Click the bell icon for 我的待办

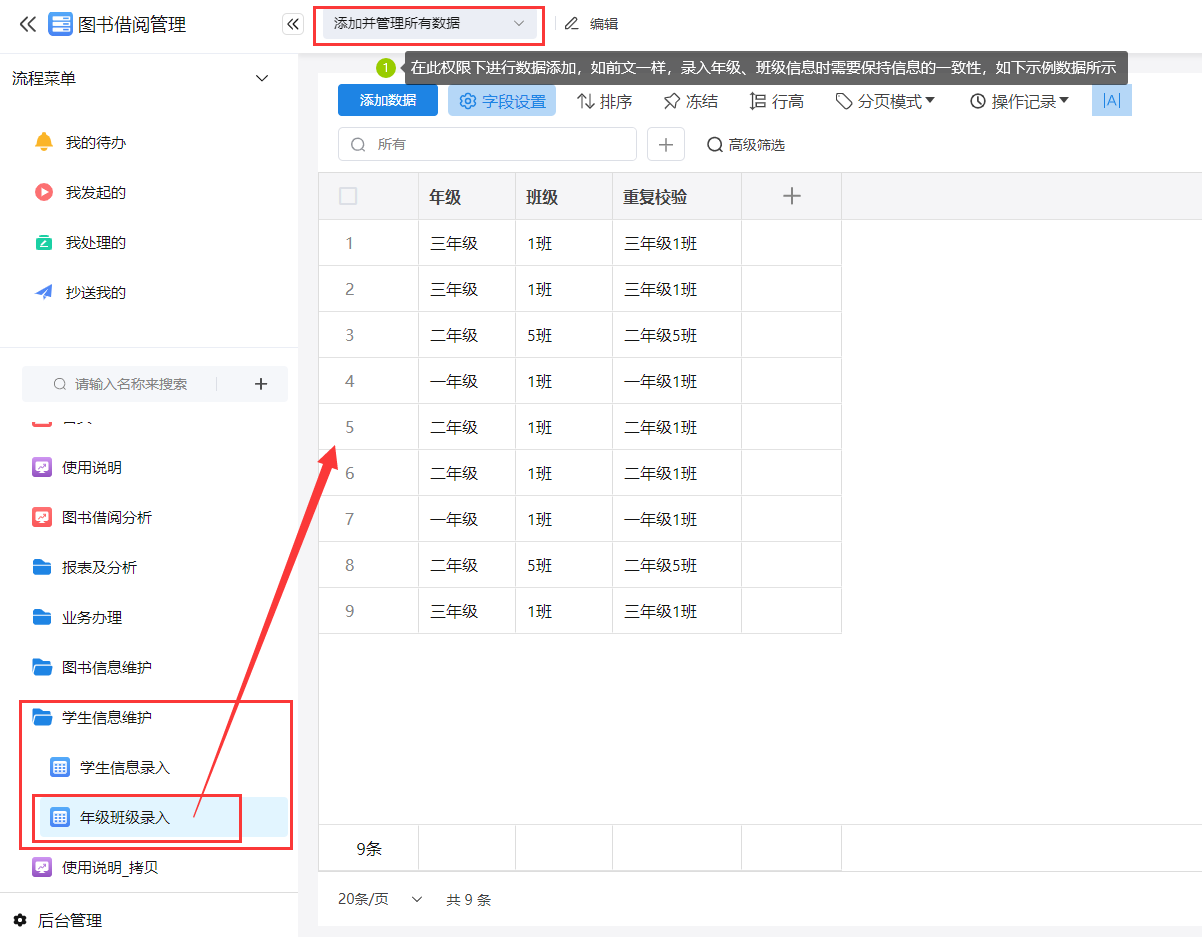click(x=44, y=142)
